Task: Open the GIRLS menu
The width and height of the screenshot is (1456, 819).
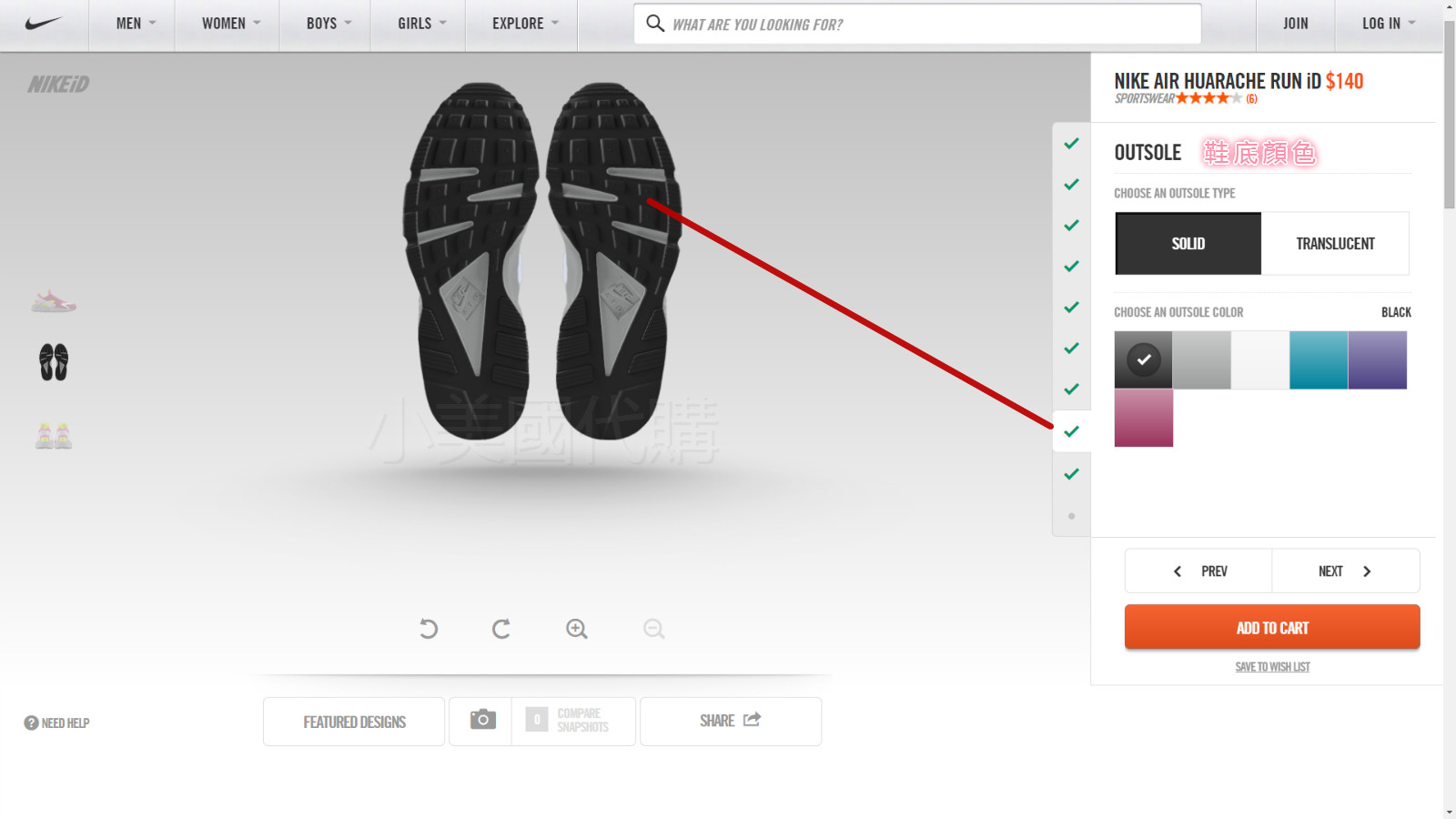Action: [421, 24]
